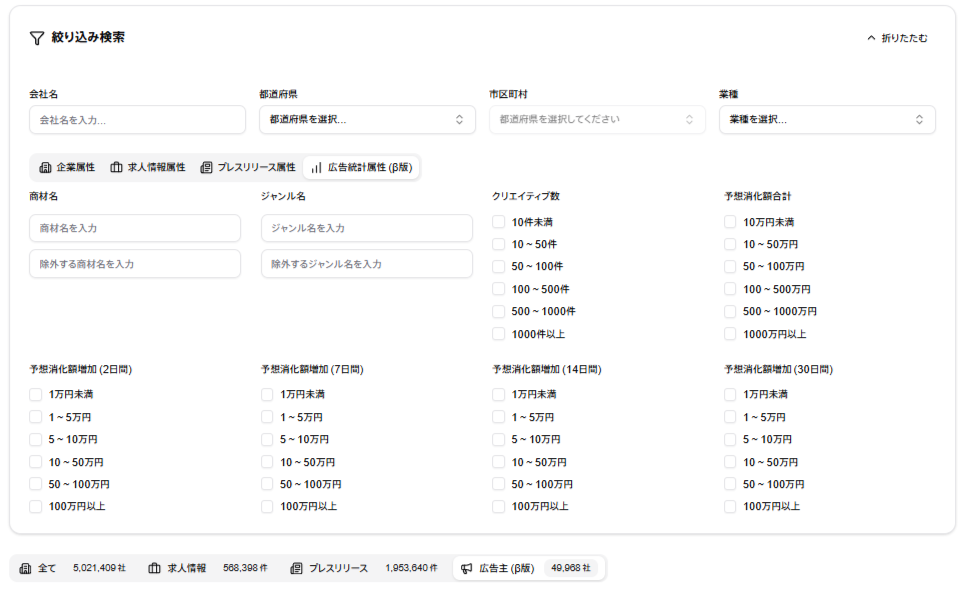
Task: Check 10件未満 under クリエイティブ数
Action: [x=499, y=222]
